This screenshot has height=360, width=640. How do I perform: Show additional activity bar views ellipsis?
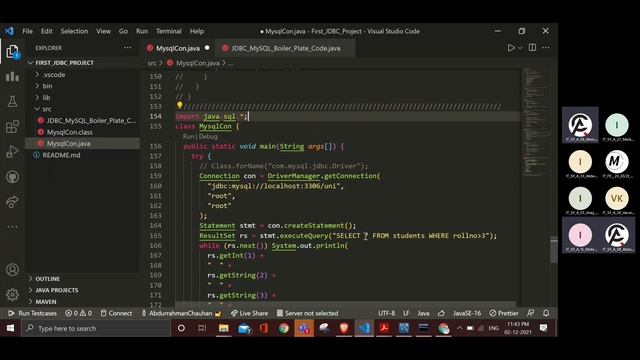click(x=12, y=227)
